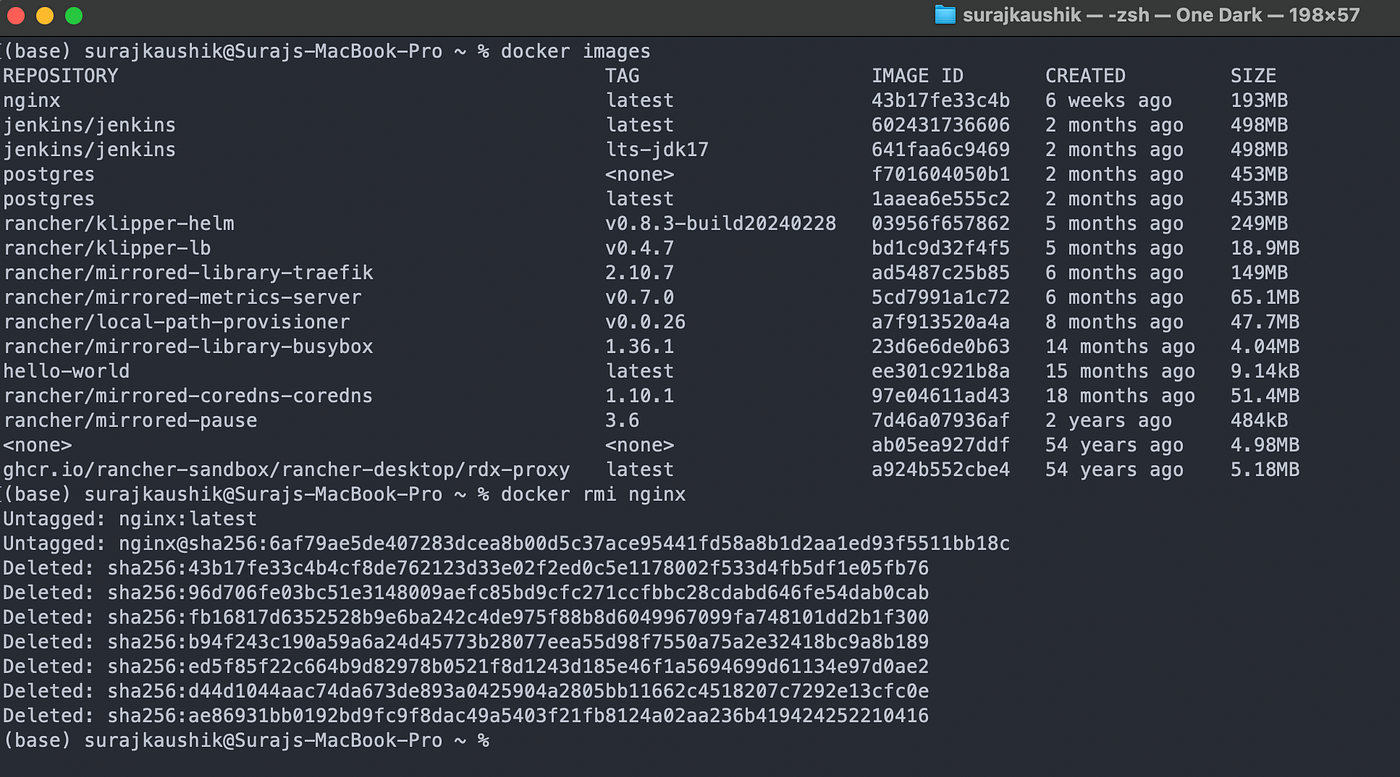Click the IMAGE ID column header
This screenshot has width=1400, height=777.
(918, 76)
